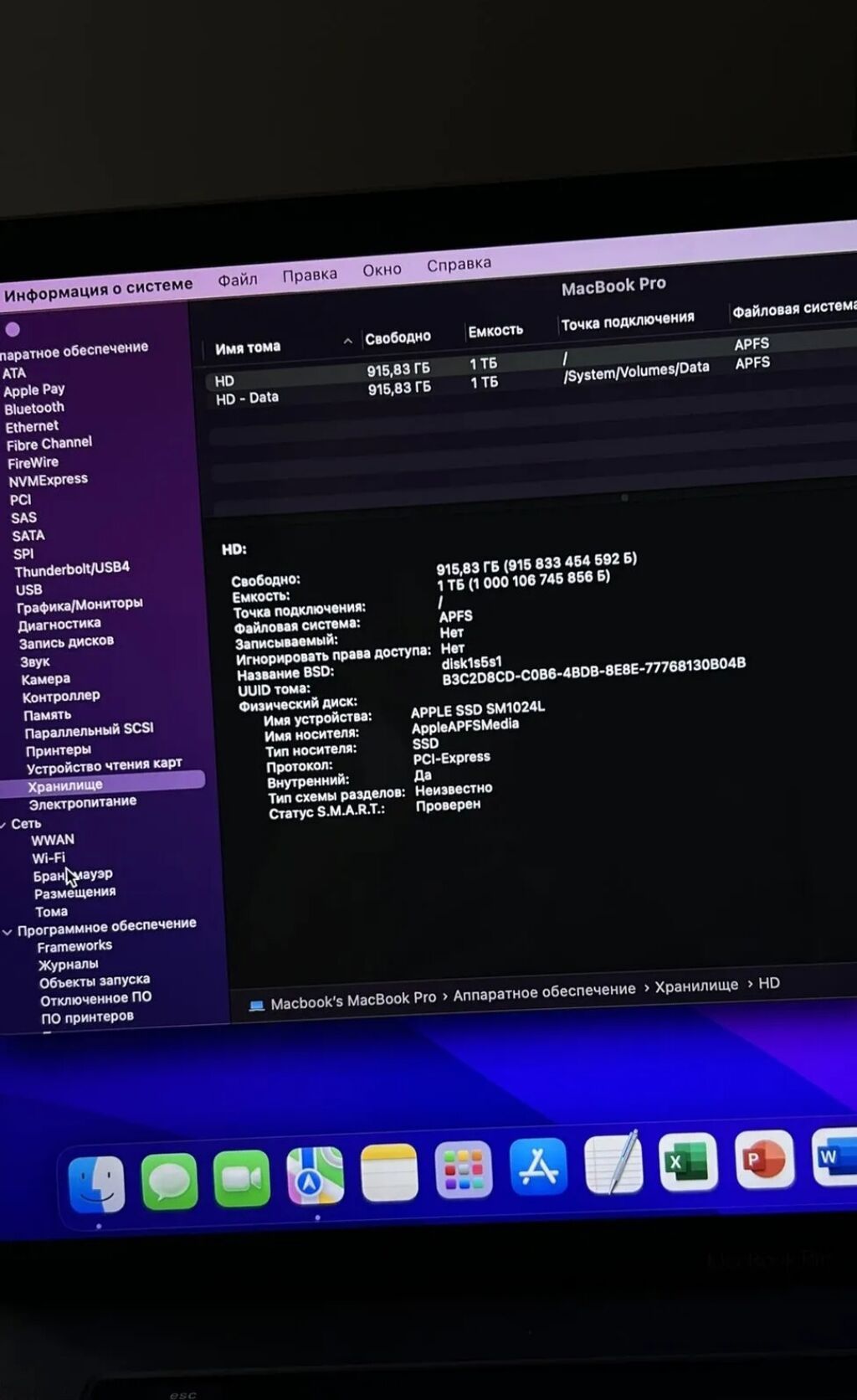
Task: Select Bluetooth in the sidebar
Action: coord(34,409)
